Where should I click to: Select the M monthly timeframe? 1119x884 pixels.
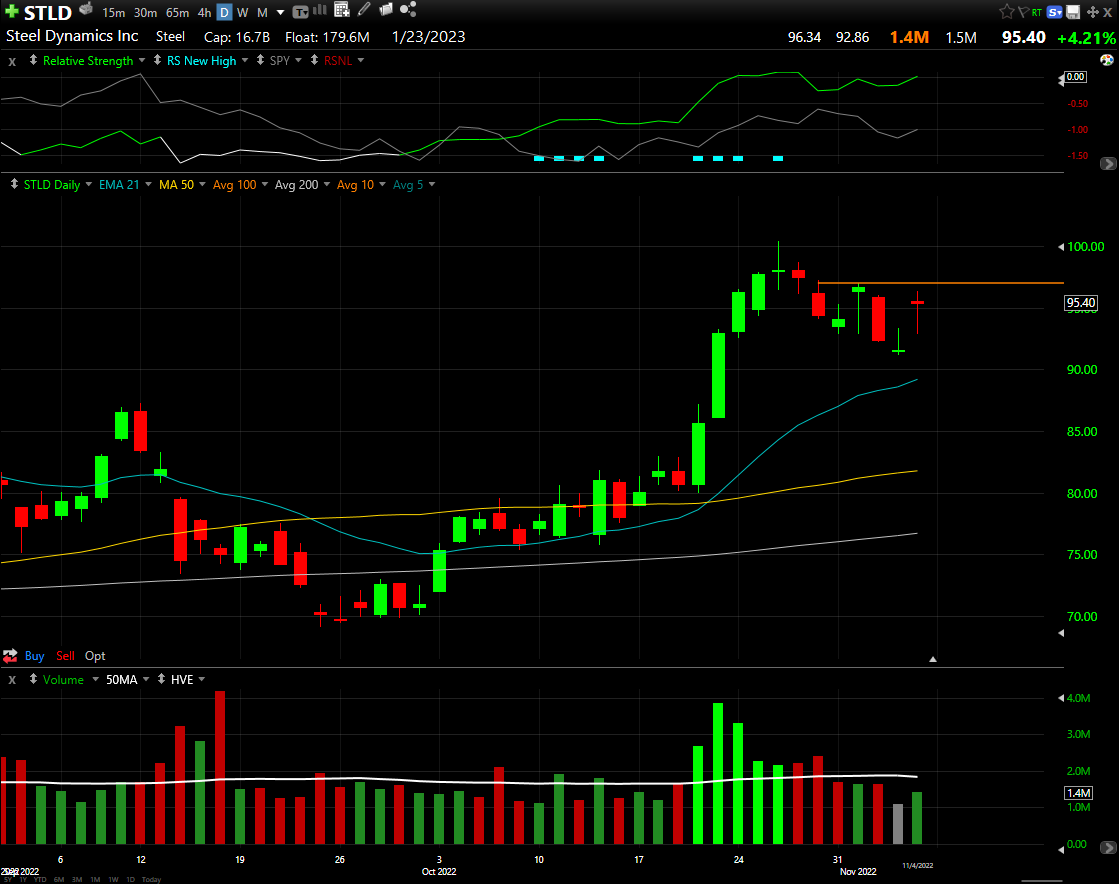pos(262,13)
